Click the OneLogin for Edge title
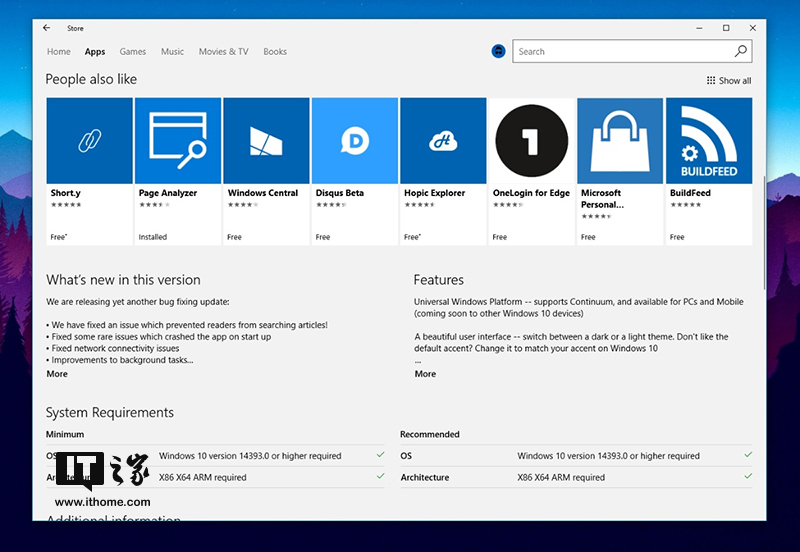The width and height of the screenshot is (800, 552). (x=531, y=193)
